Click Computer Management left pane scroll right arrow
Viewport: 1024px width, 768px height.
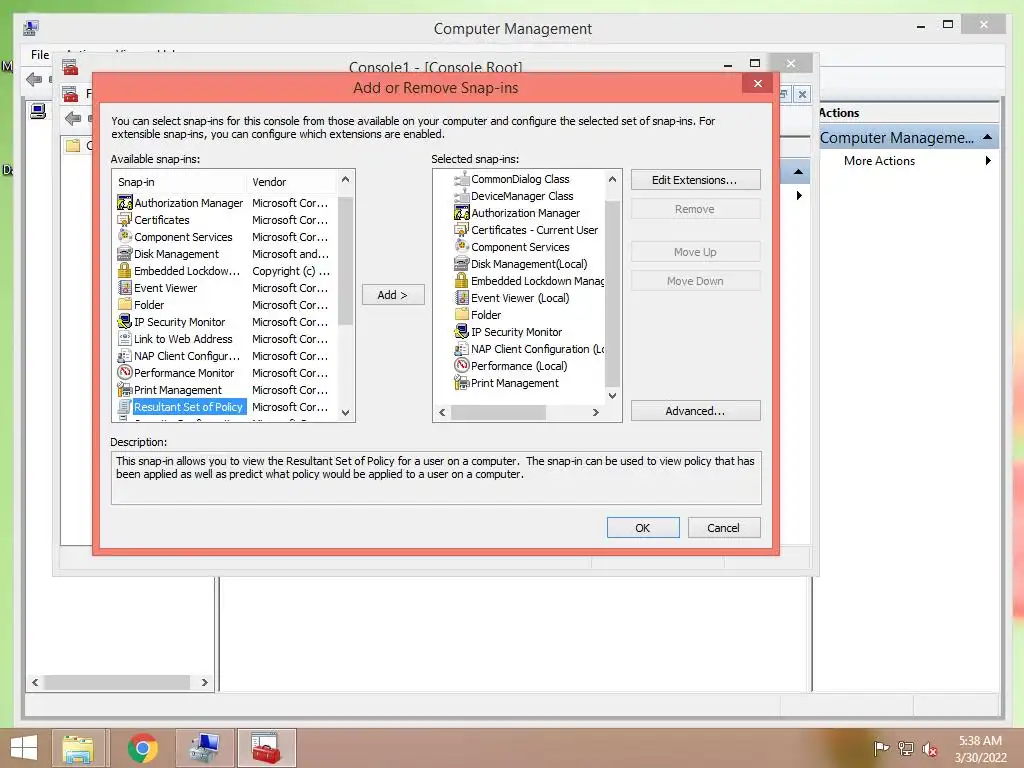tap(204, 682)
